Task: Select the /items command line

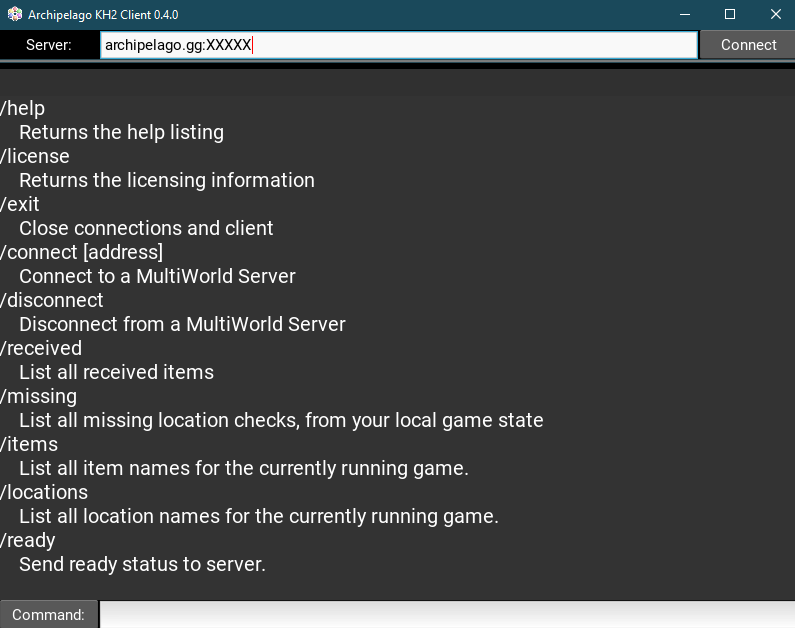Action: coord(29,444)
